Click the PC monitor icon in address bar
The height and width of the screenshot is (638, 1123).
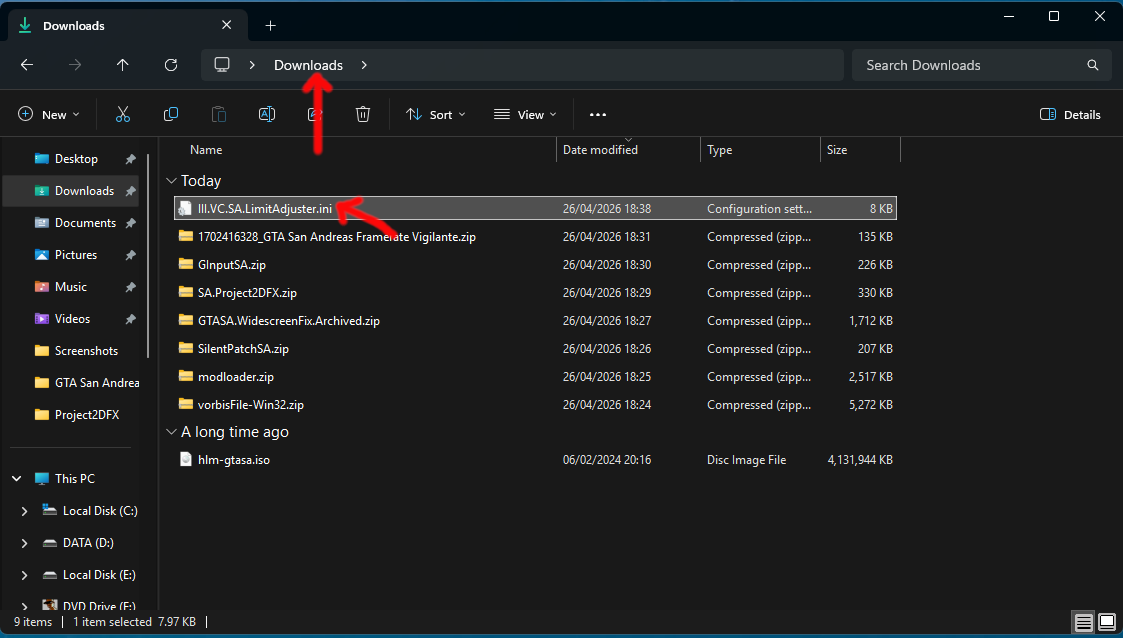tap(222, 64)
